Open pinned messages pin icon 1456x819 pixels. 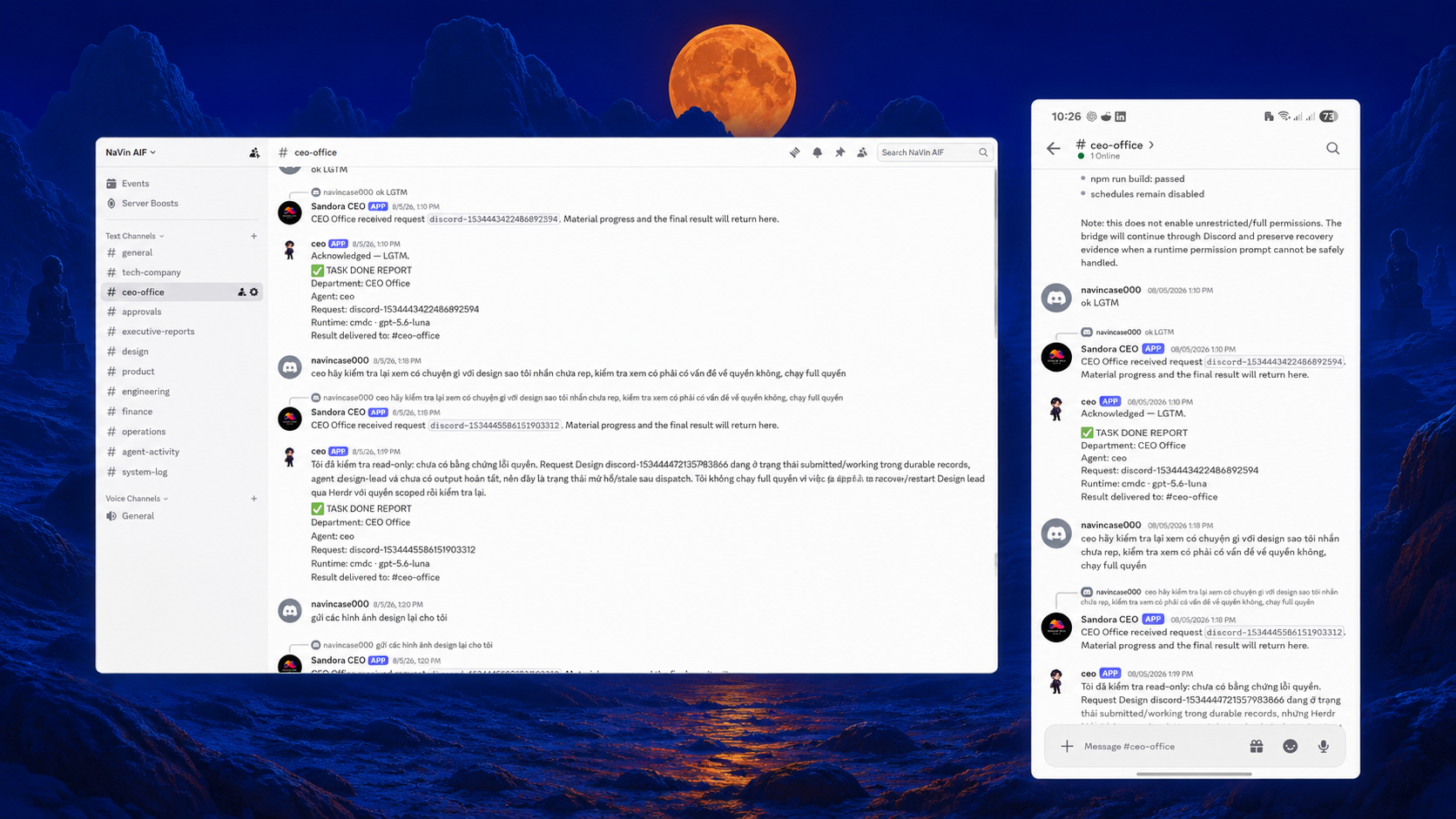pyautogui.click(x=839, y=152)
